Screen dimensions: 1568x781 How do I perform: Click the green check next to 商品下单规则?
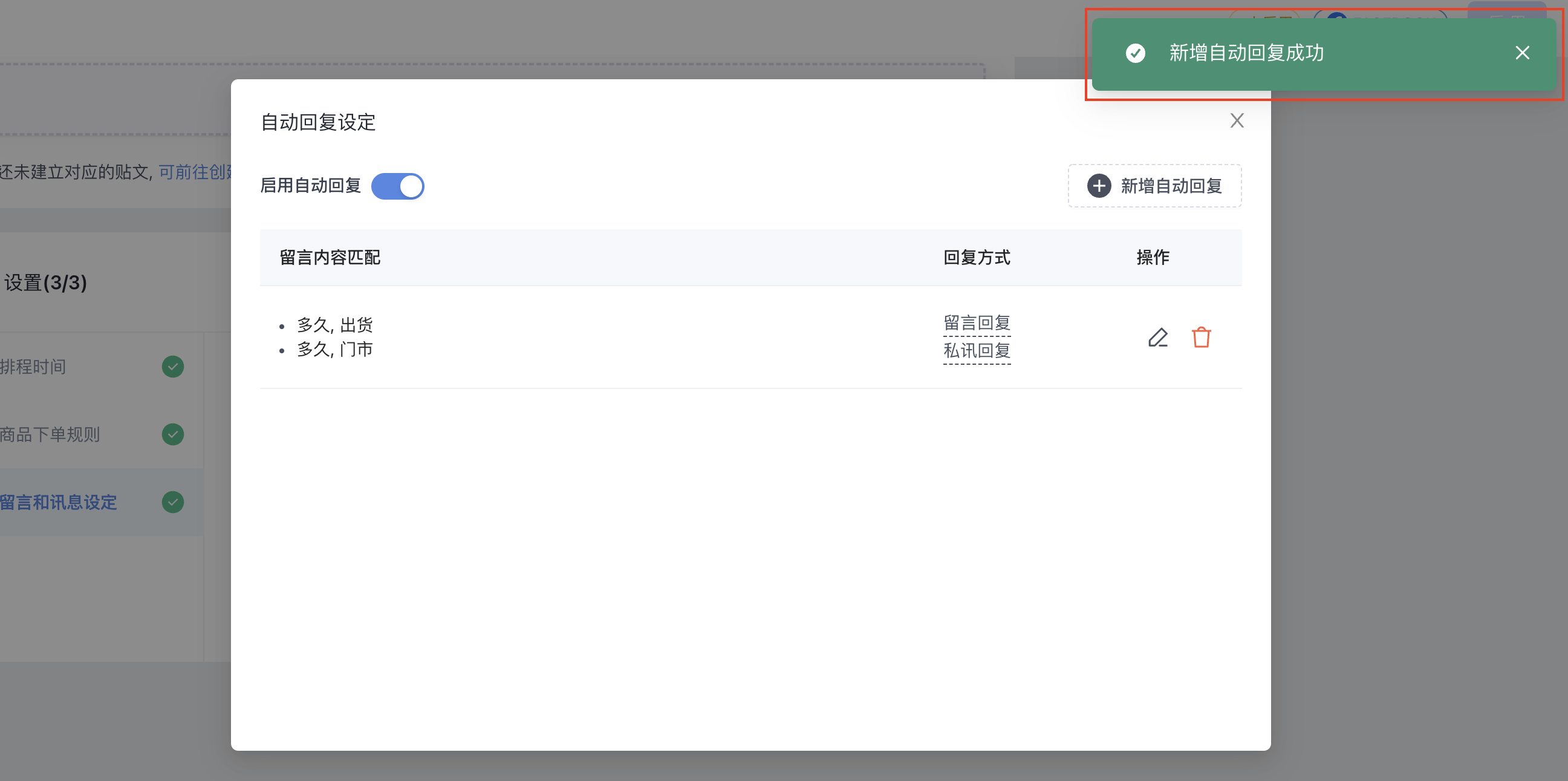(x=173, y=434)
